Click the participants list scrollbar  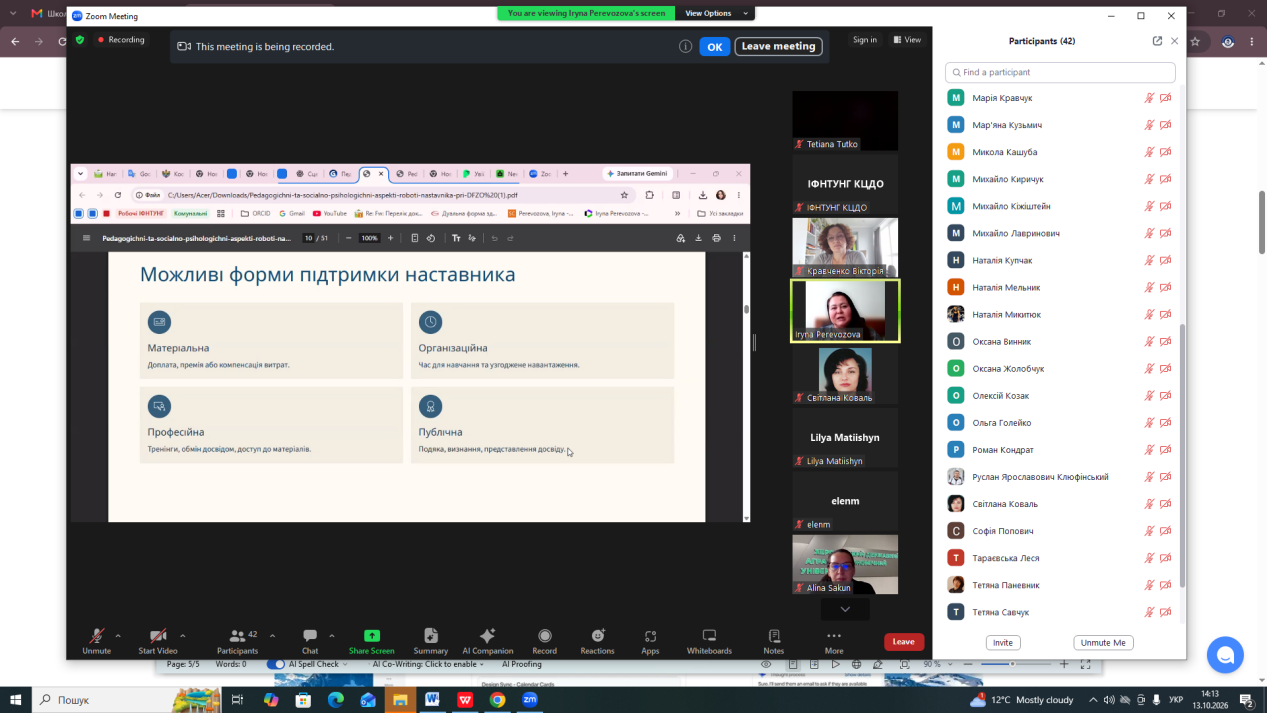coord(1183,455)
